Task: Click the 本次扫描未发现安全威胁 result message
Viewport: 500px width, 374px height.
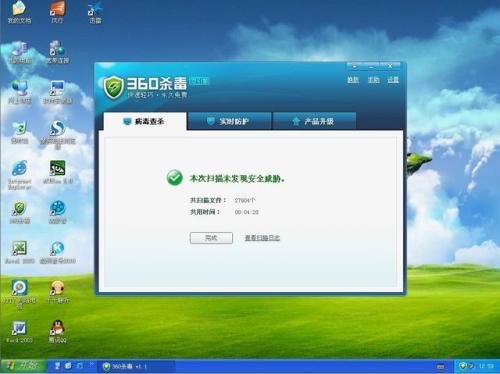Action: point(237,179)
